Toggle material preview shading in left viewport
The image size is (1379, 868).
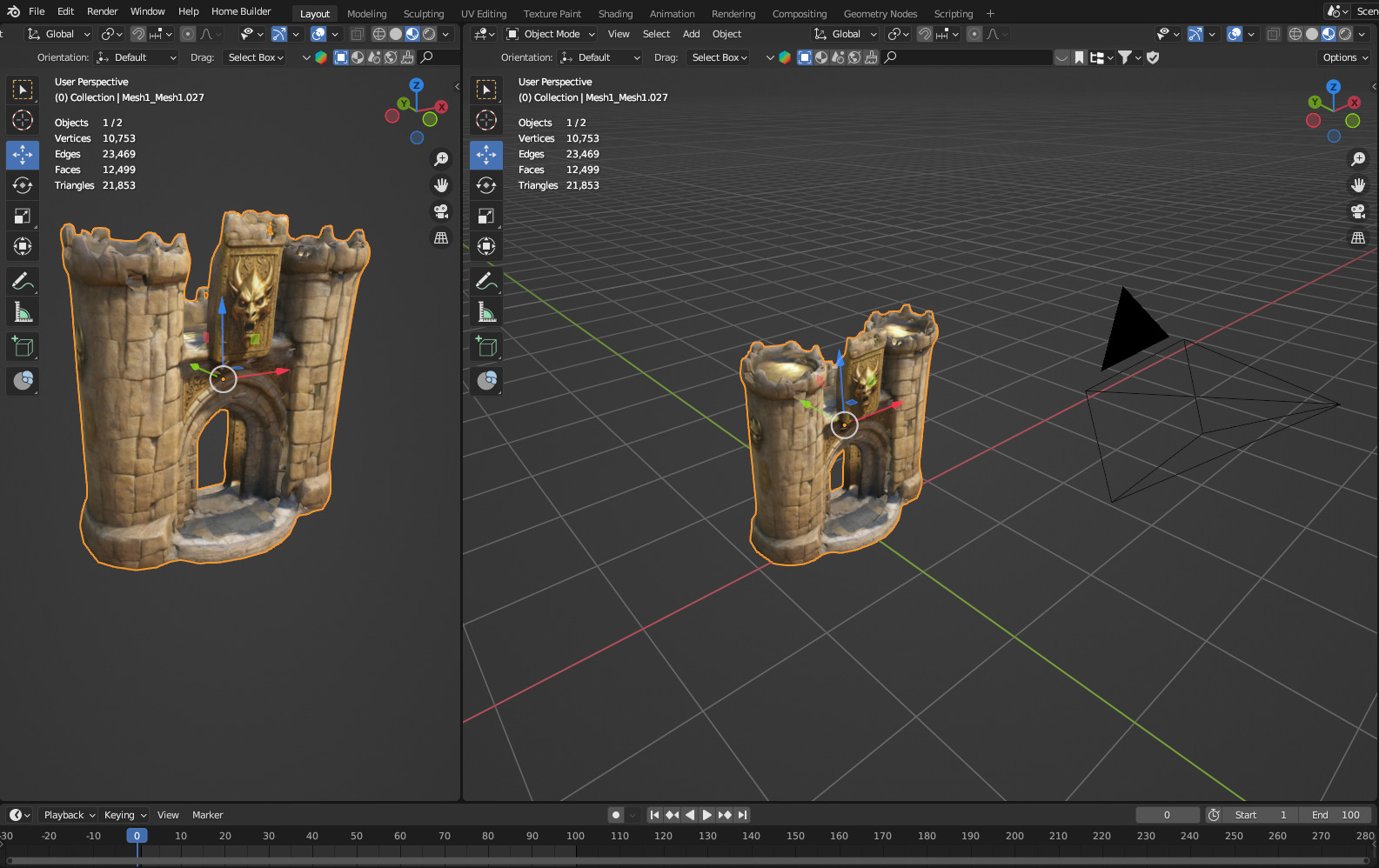[x=412, y=34]
